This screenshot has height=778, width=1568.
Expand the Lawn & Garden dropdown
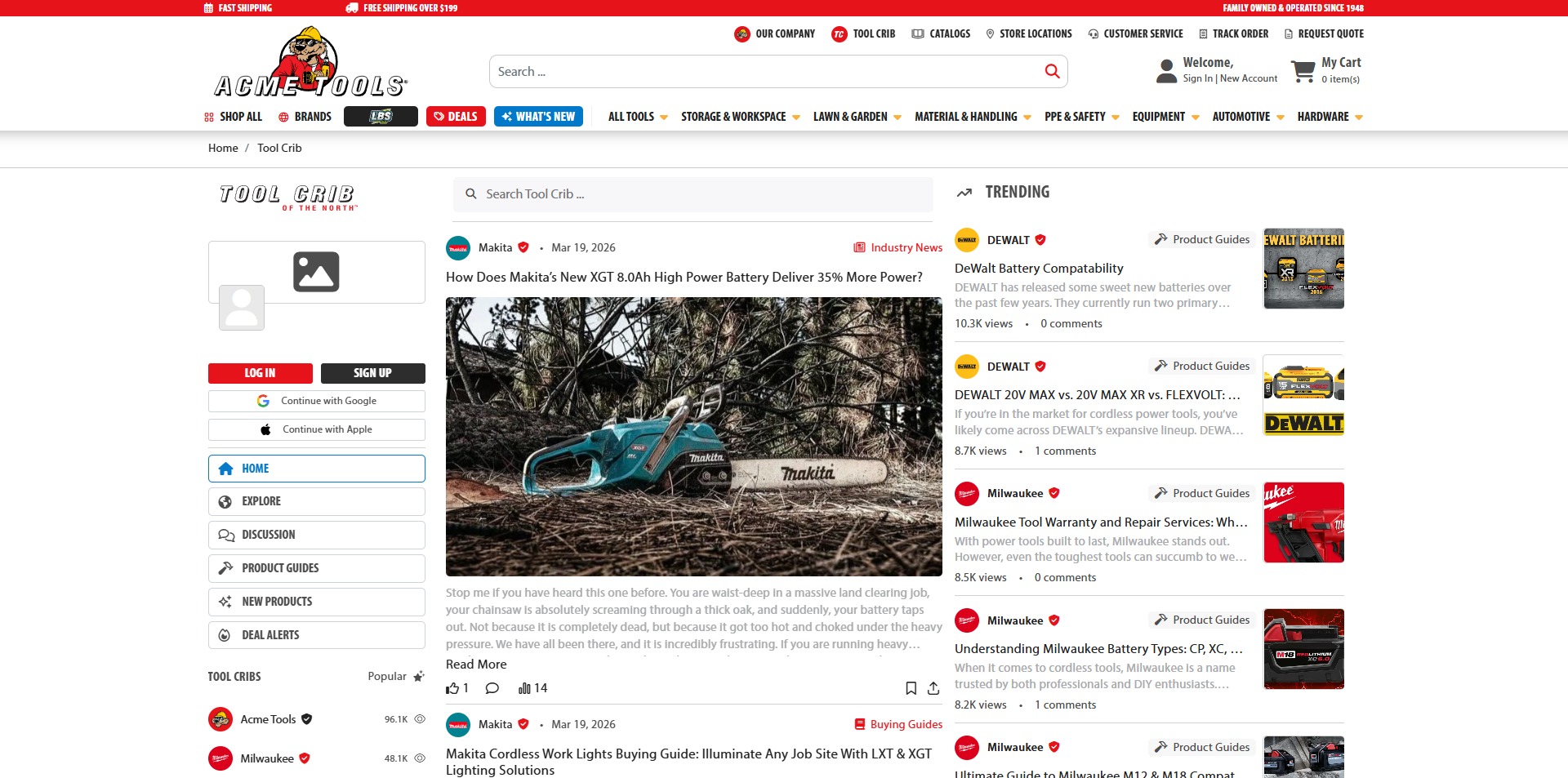pos(857,117)
